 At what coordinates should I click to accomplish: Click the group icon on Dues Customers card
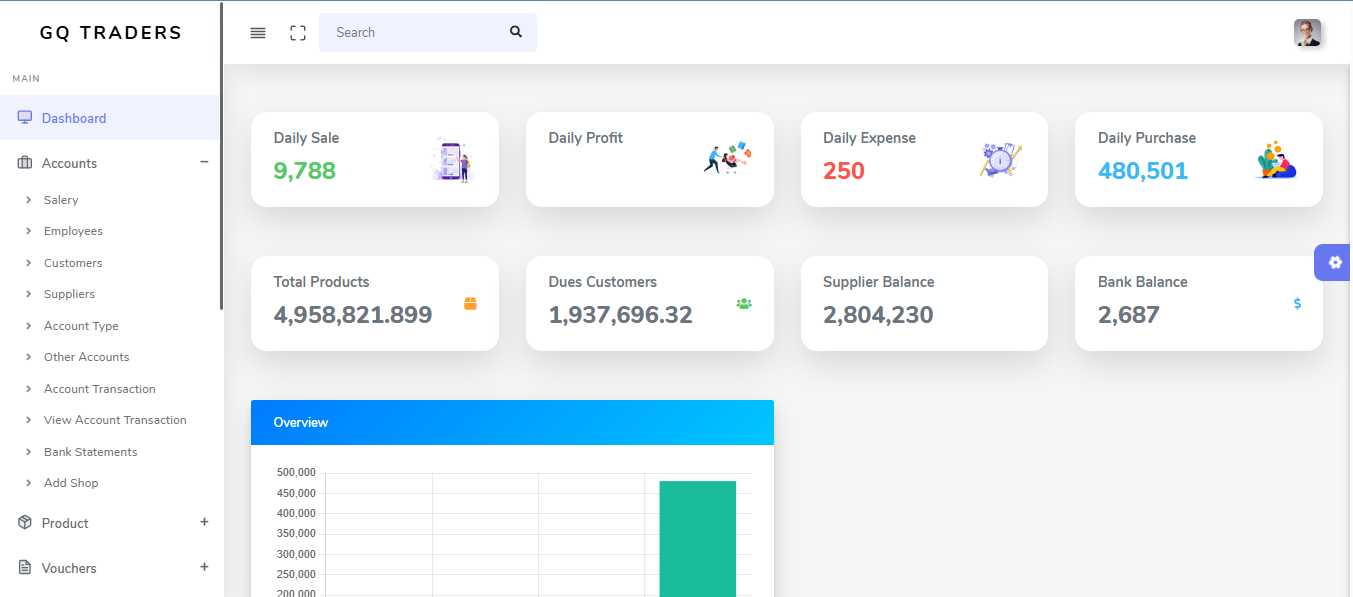point(743,302)
